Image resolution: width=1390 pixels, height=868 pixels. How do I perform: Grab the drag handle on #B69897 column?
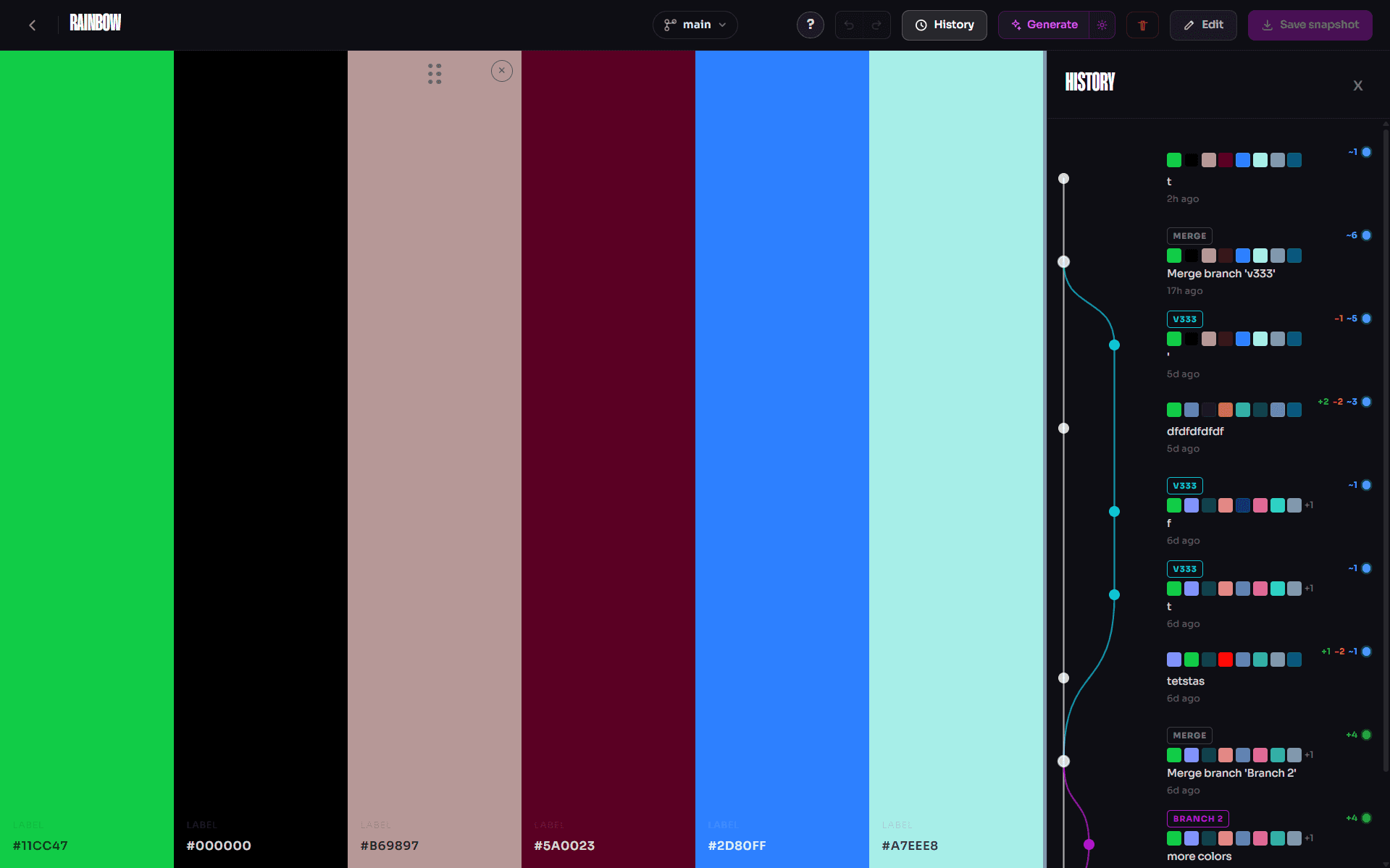pyautogui.click(x=435, y=74)
